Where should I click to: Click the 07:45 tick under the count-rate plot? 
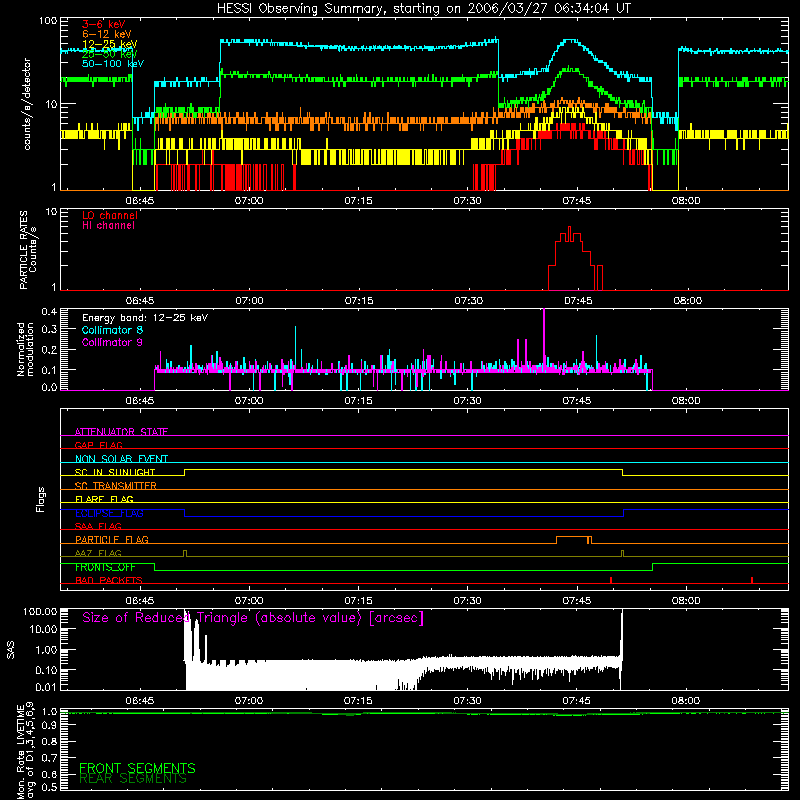coord(577,201)
